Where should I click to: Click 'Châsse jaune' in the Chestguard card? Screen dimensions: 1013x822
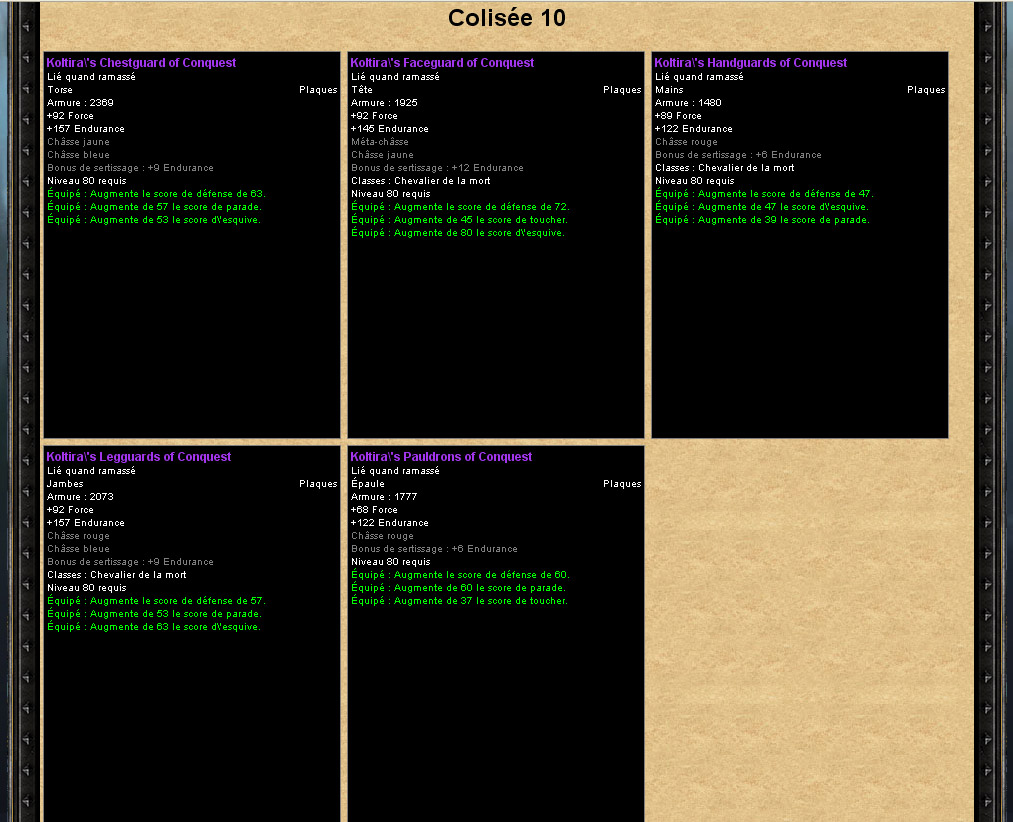click(78, 142)
